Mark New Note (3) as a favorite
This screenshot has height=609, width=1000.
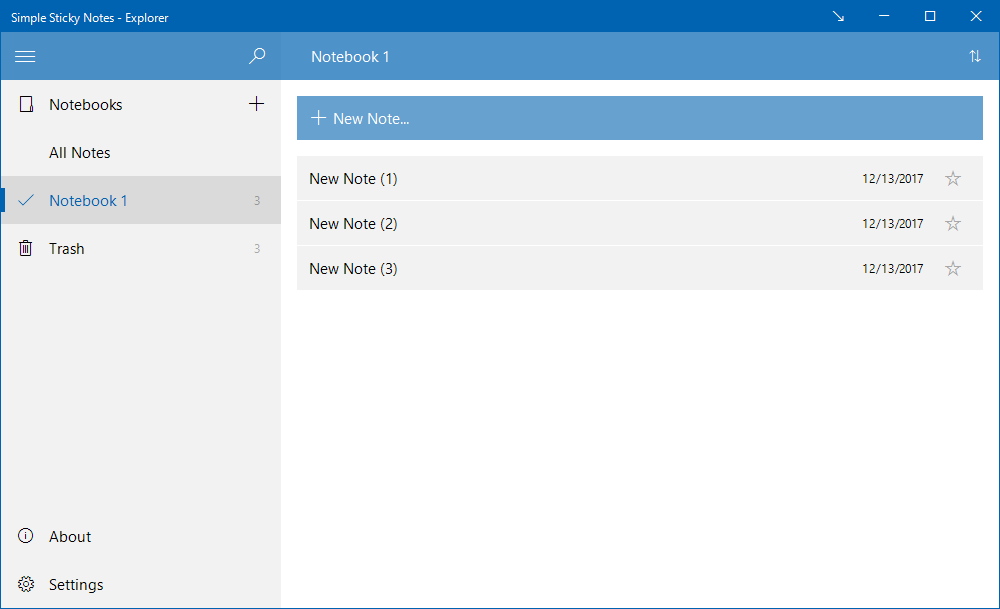pyautogui.click(x=952, y=268)
